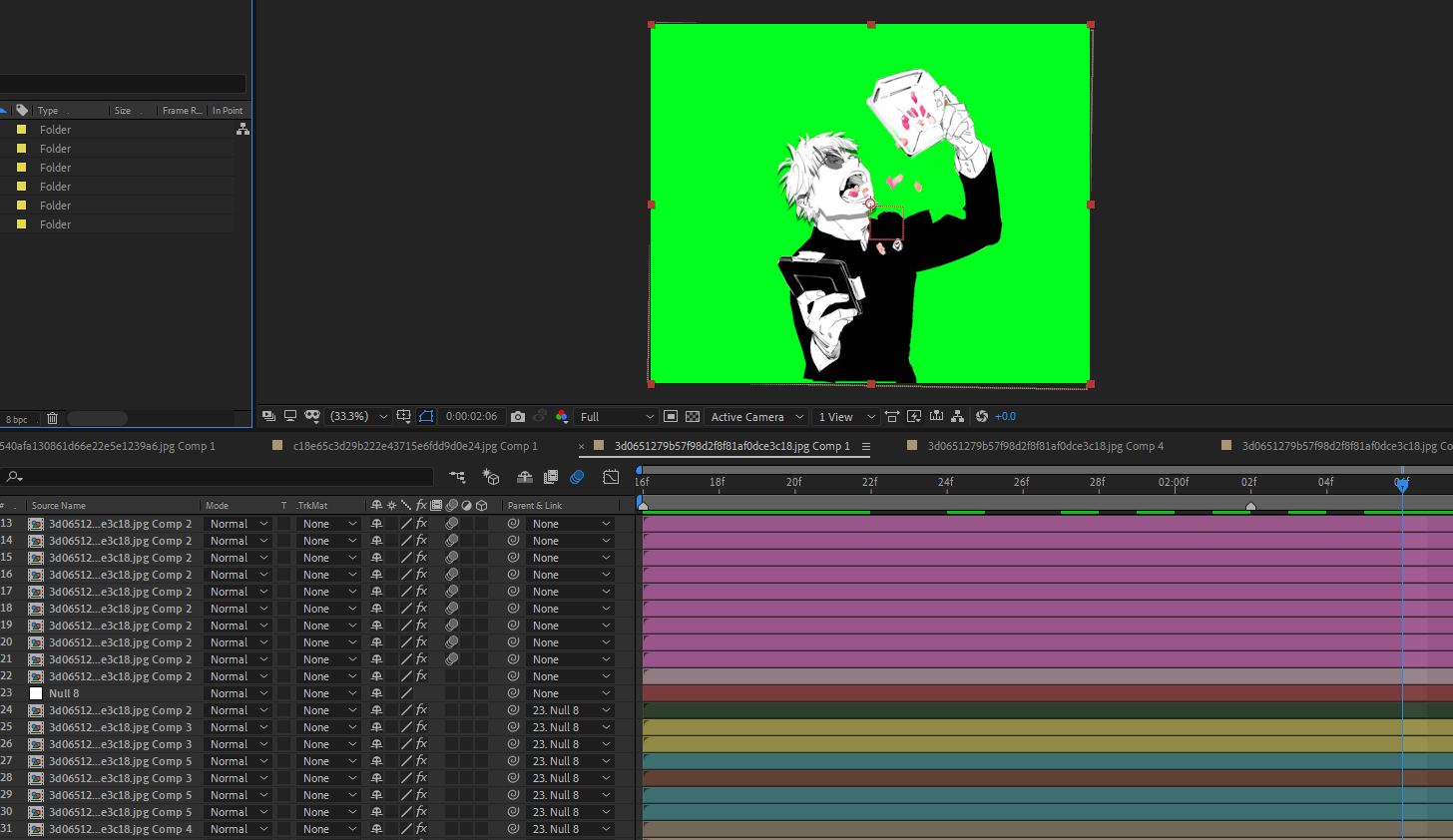Viewport: 1453px width, 840px height.
Task: Toggle the Fast Previews region icon
Action: coord(671,416)
